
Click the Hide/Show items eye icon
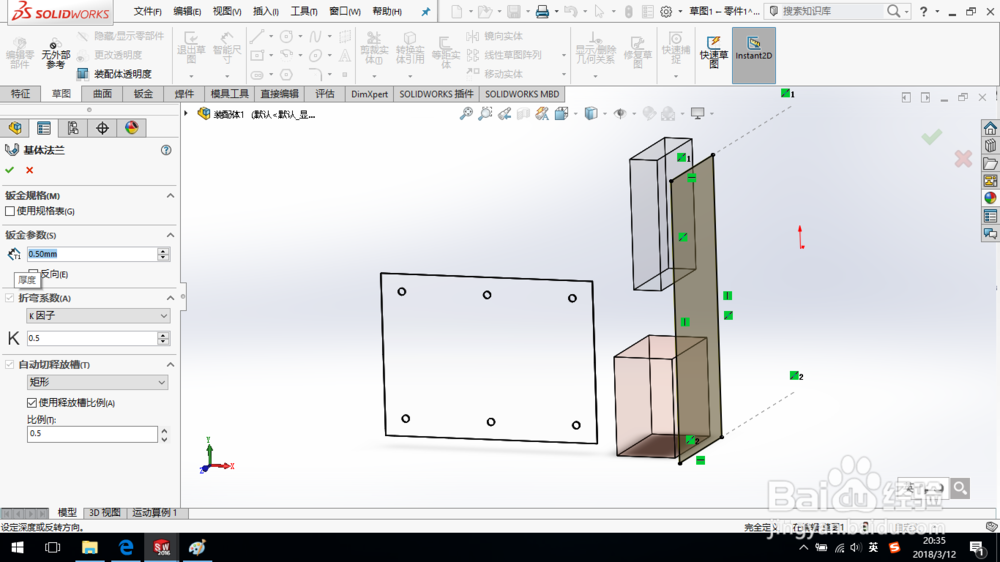point(619,114)
